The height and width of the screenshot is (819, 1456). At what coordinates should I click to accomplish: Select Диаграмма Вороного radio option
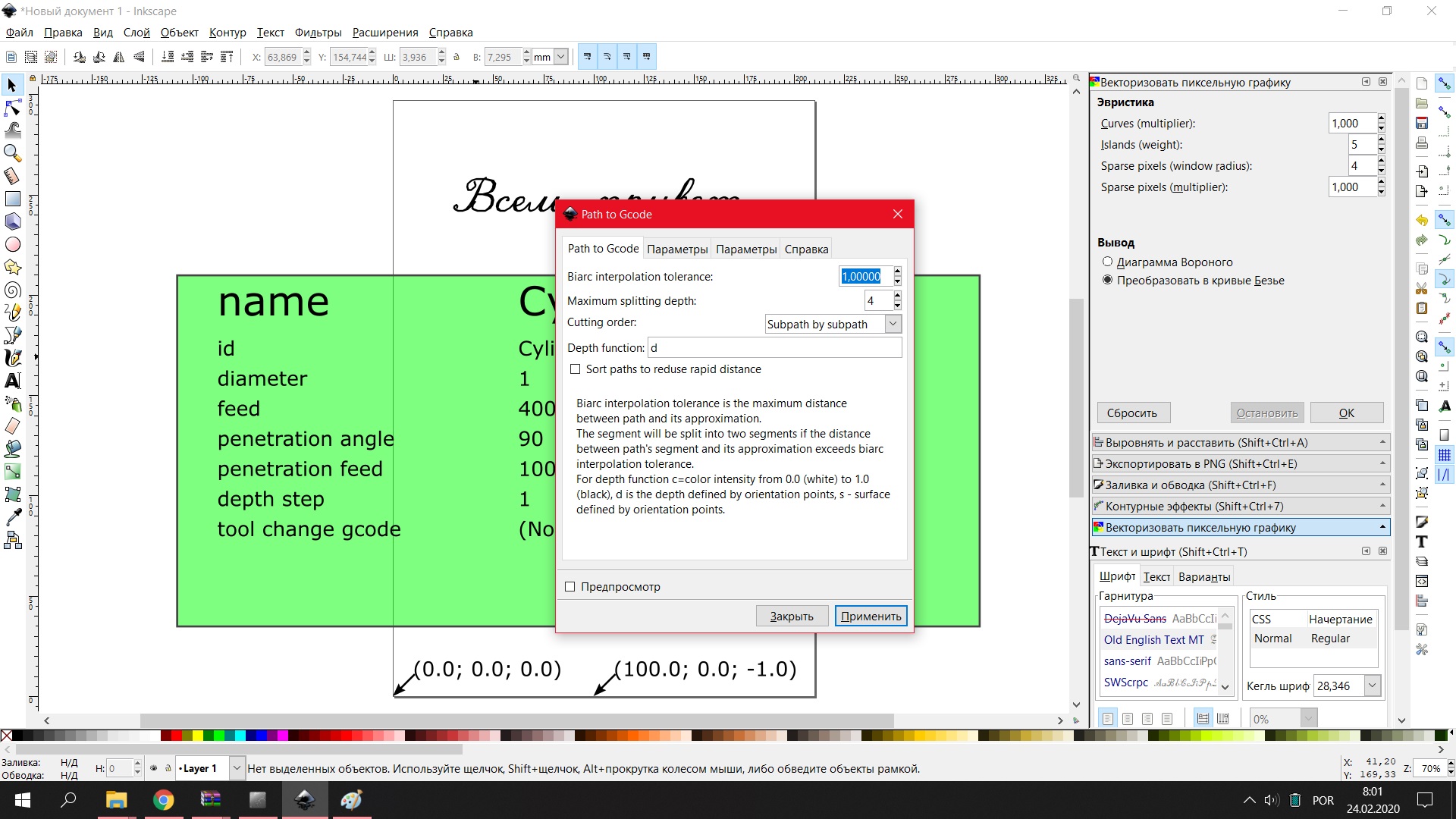click(x=1107, y=262)
